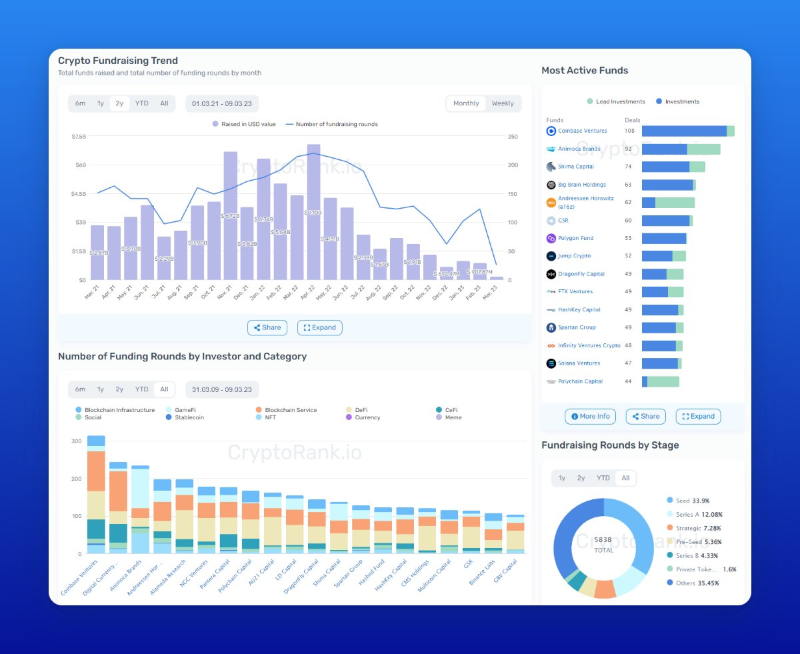This screenshot has height=654, width=800.
Task: Toggle Lead Investments legend in Most Active Funds
Action: pos(616,102)
